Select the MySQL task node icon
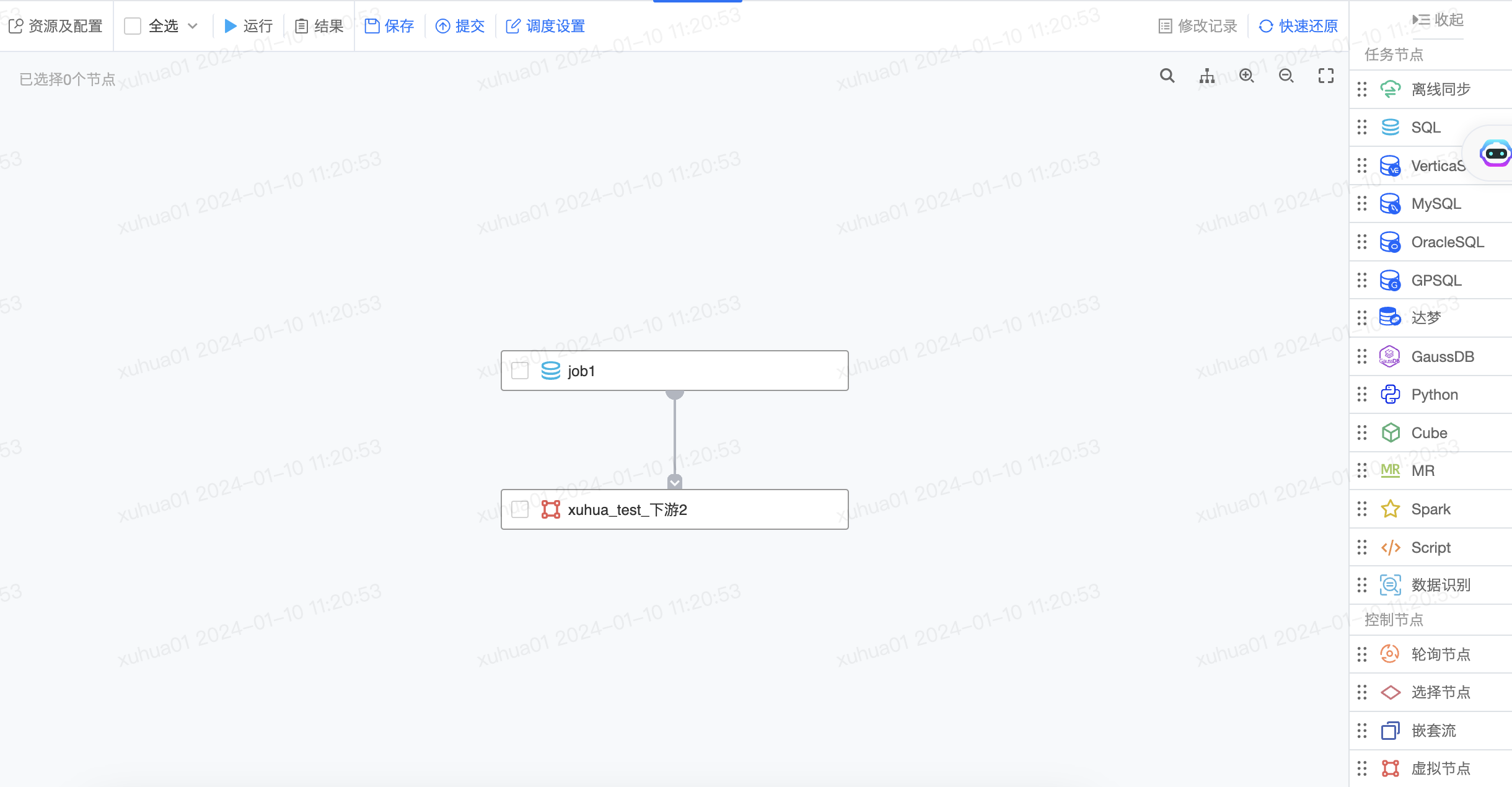Image resolution: width=1512 pixels, height=787 pixels. pyautogui.click(x=1391, y=203)
